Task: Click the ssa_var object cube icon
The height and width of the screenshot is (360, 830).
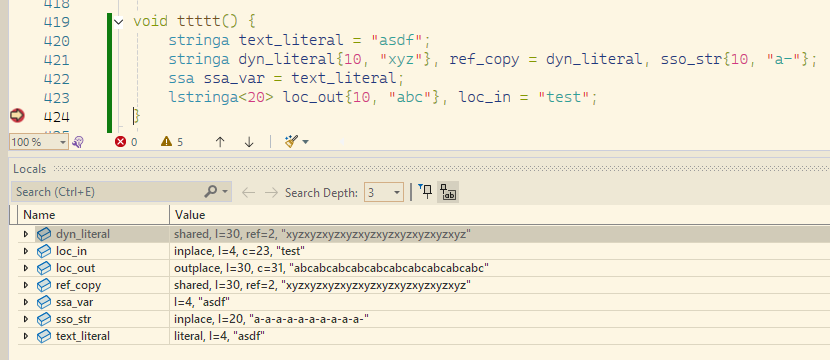Action: coord(44,302)
